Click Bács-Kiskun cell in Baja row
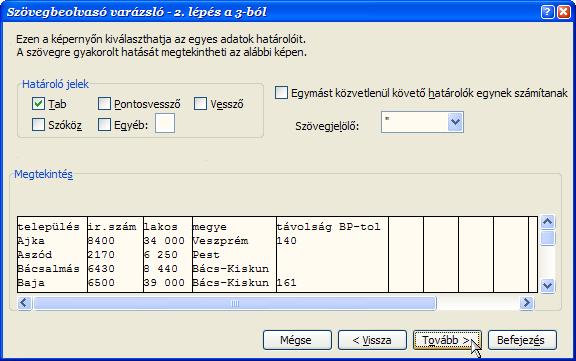The image size is (576, 361). pyautogui.click(x=231, y=283)
